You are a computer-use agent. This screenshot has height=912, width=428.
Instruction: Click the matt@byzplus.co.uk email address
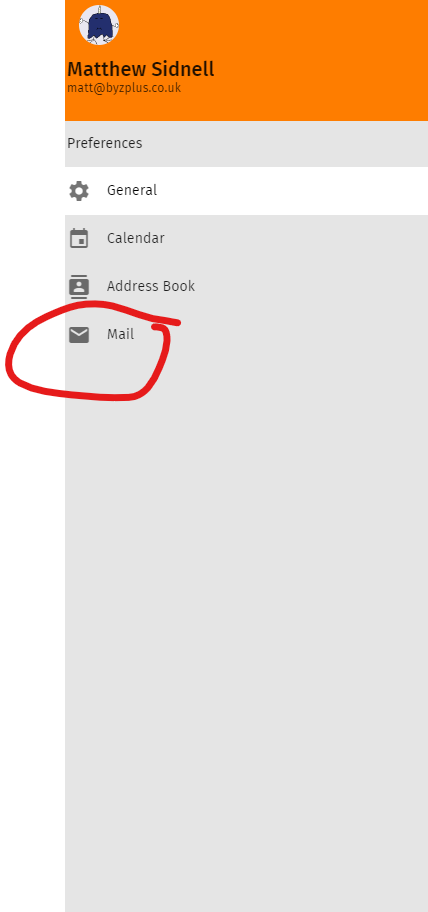124,88
